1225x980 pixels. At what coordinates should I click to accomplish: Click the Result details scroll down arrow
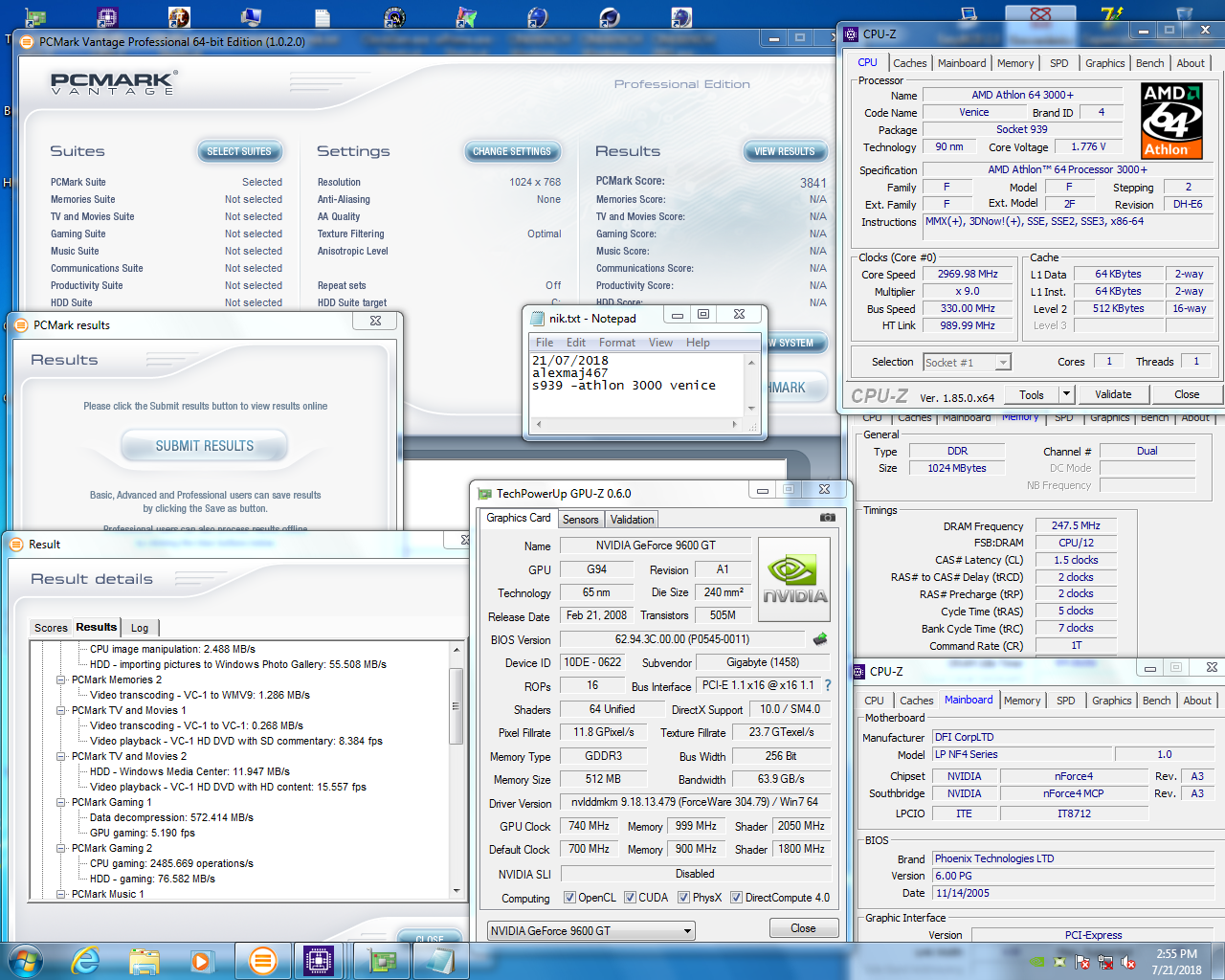(x=457, y=891)
